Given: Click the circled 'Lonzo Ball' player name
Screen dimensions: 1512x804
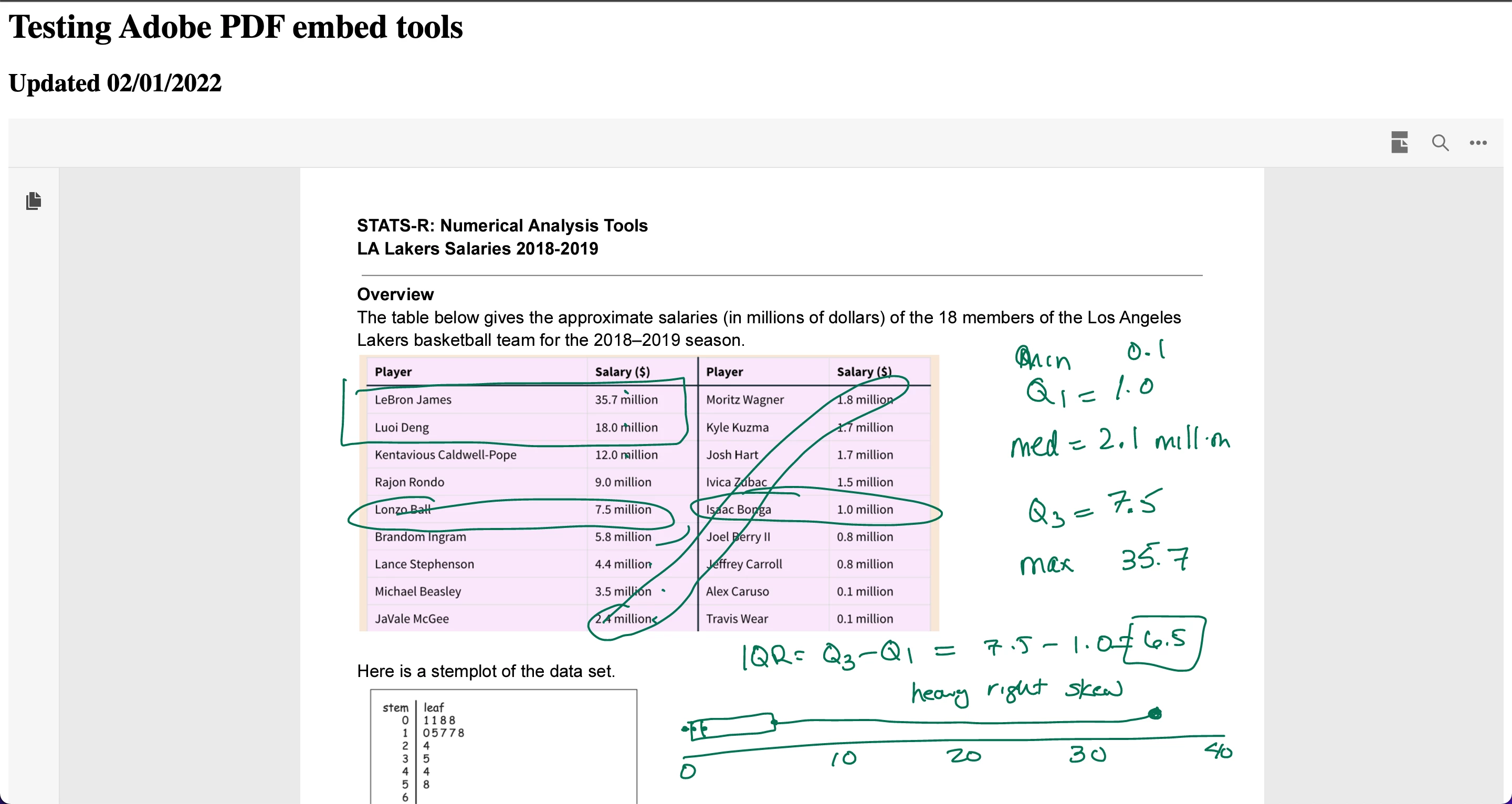Looking at the screenshot, I should pos(403,510).
